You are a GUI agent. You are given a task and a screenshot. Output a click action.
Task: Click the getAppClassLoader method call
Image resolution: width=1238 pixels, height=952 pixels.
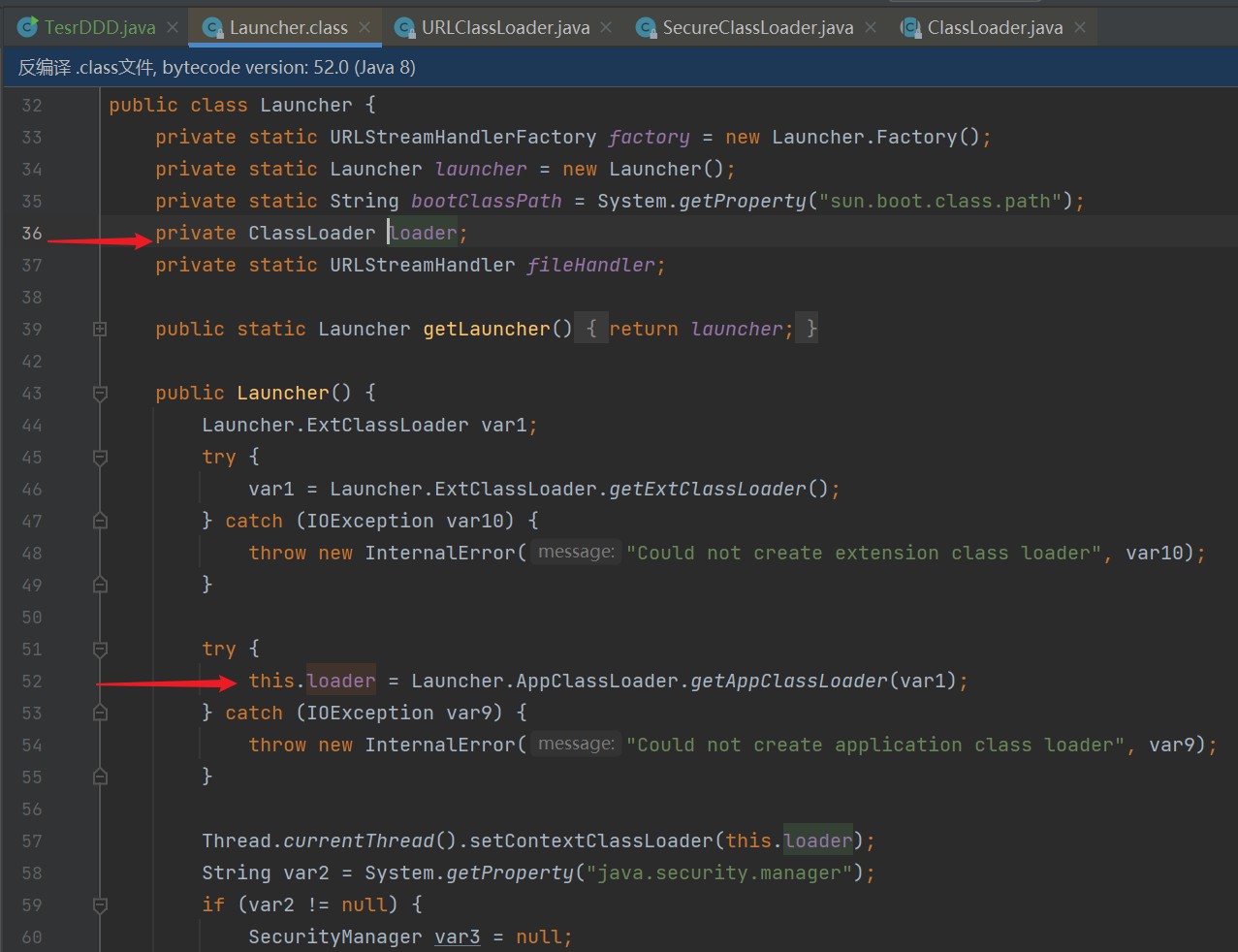pos(789,682)
